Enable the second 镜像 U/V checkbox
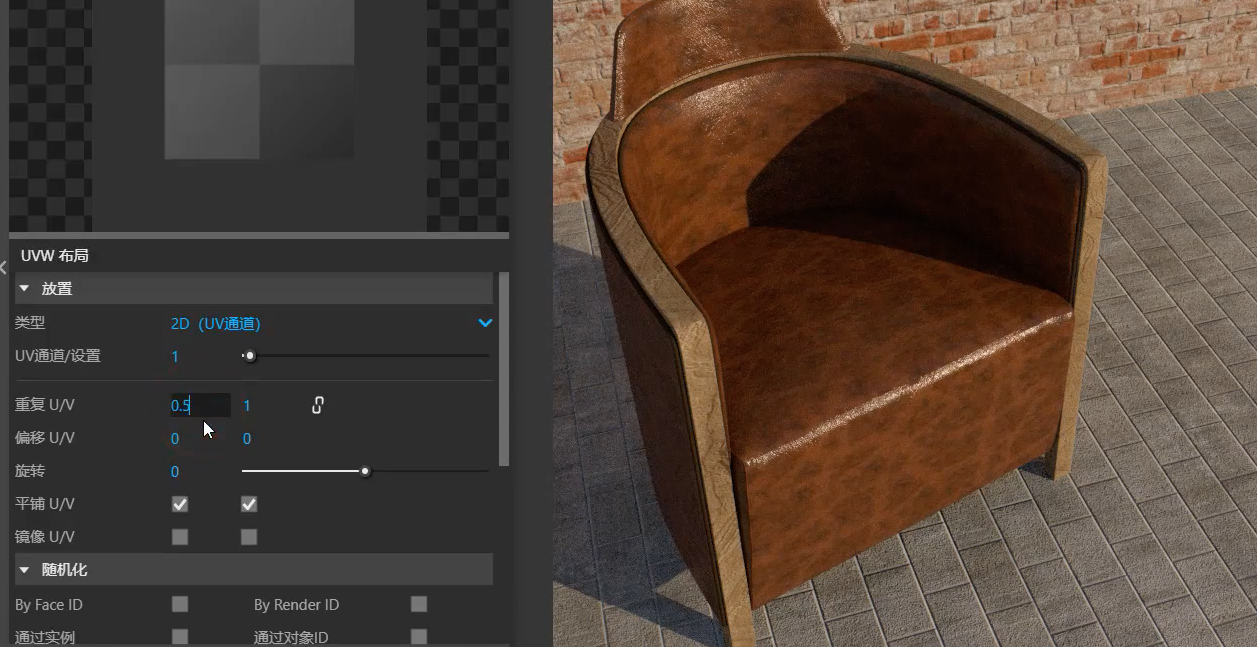The image size is (1257, 647). click(249, 537)
